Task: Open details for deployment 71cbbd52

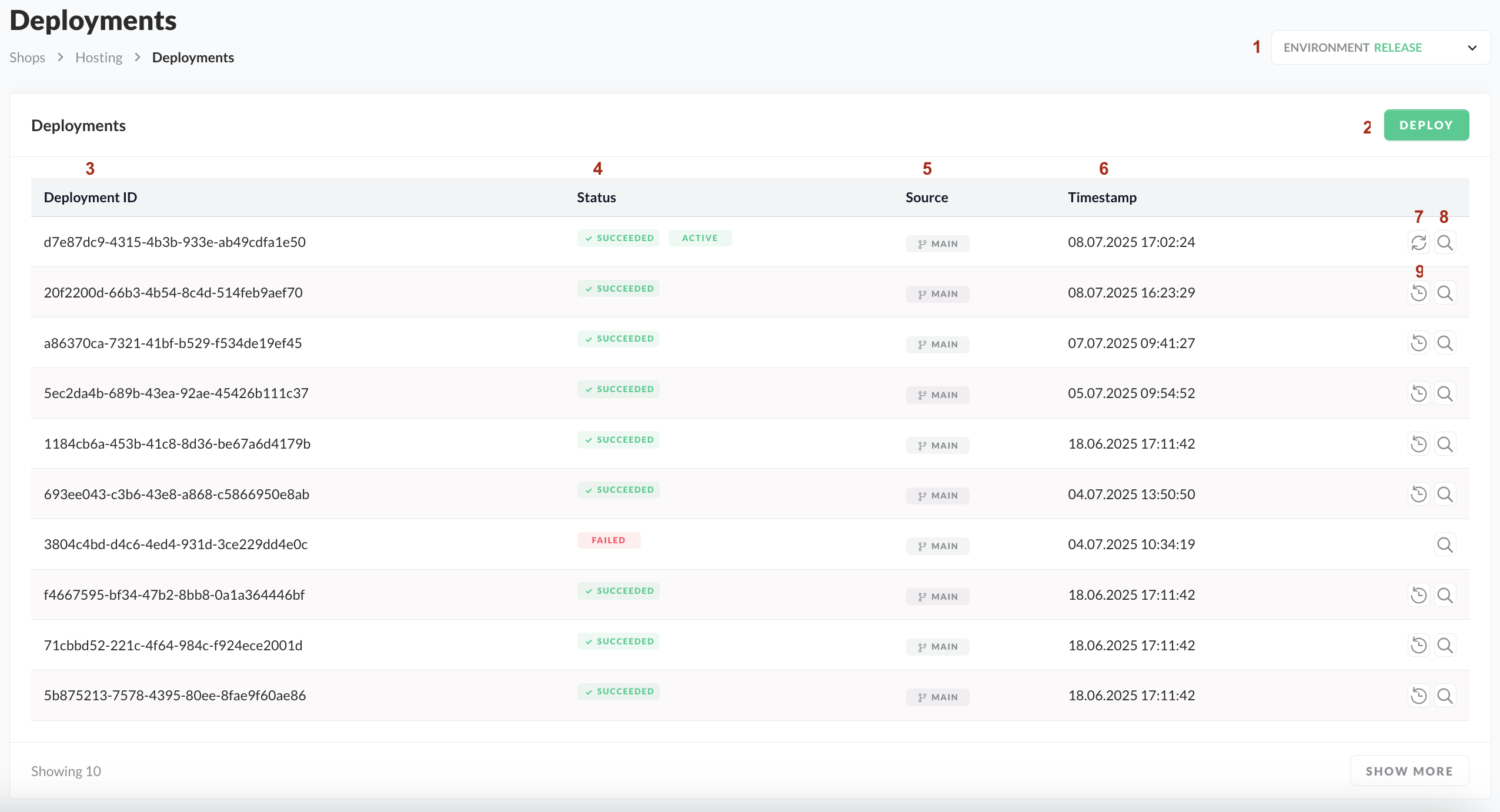Action: point(1445,646)
